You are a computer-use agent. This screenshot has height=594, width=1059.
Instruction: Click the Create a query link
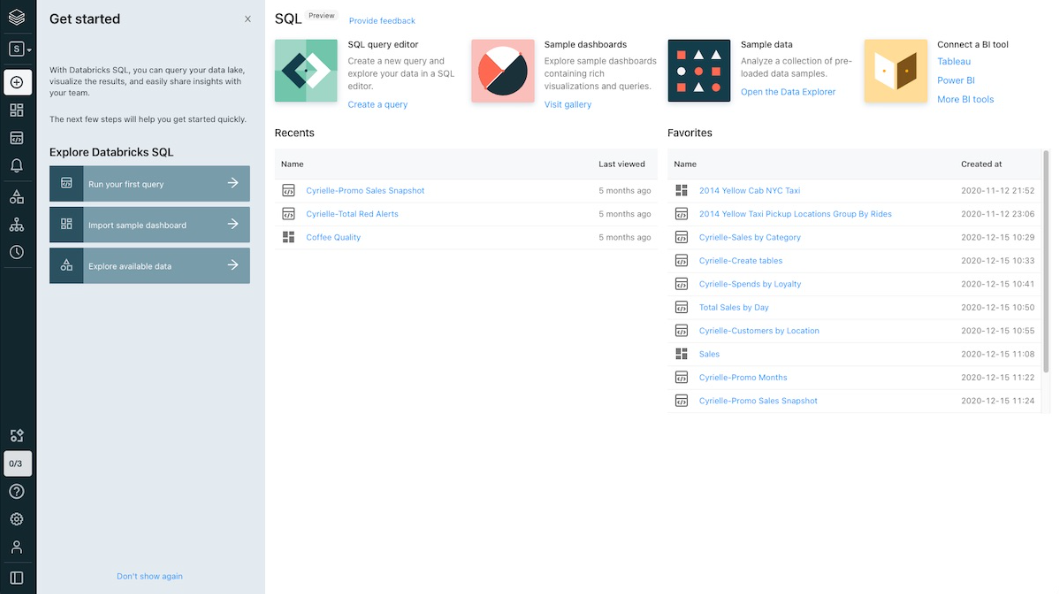click(x=378, y=105)
